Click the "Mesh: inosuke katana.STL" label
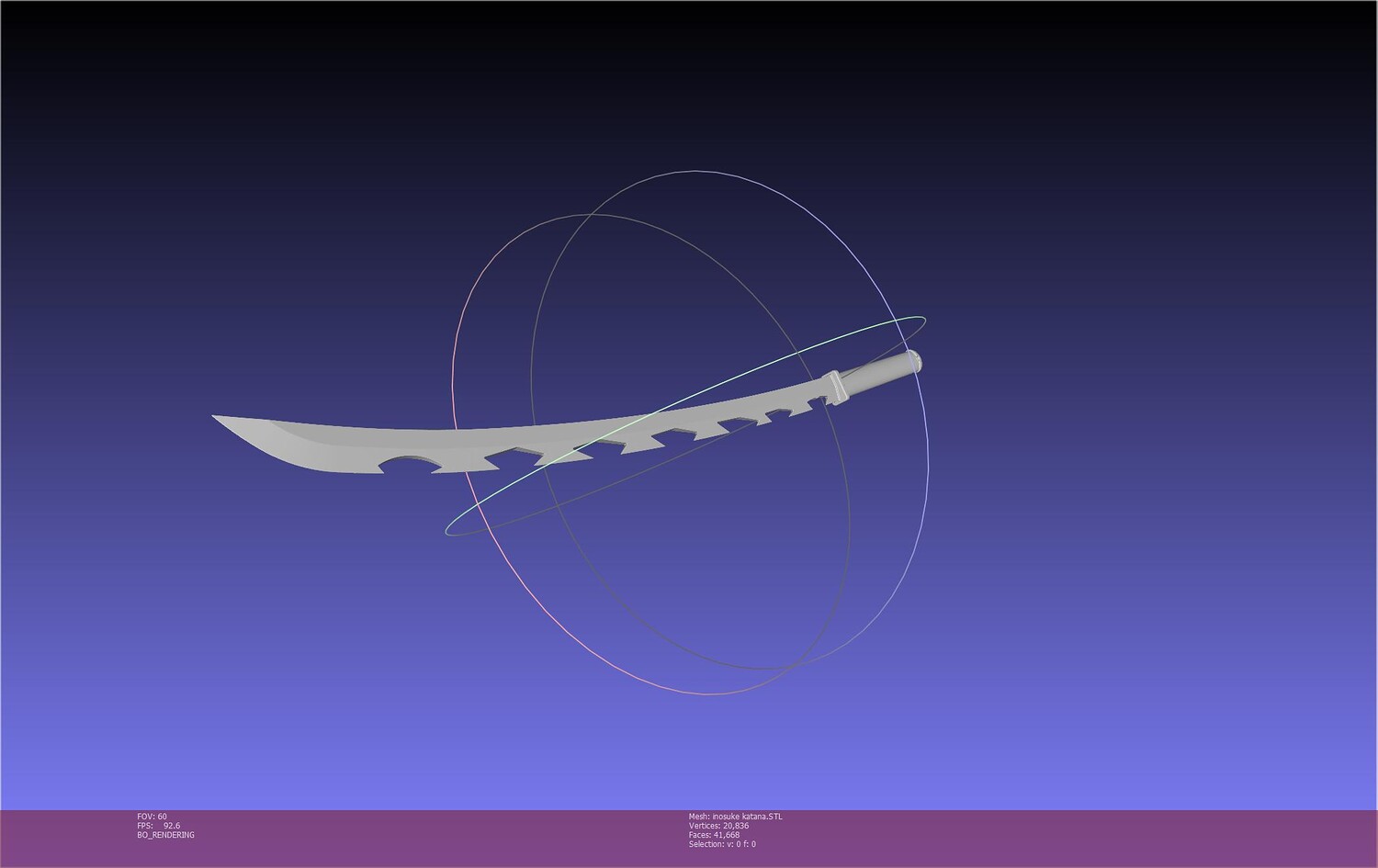The width and height of the screenshot is (1378, 868). click(x=735, y=817)
